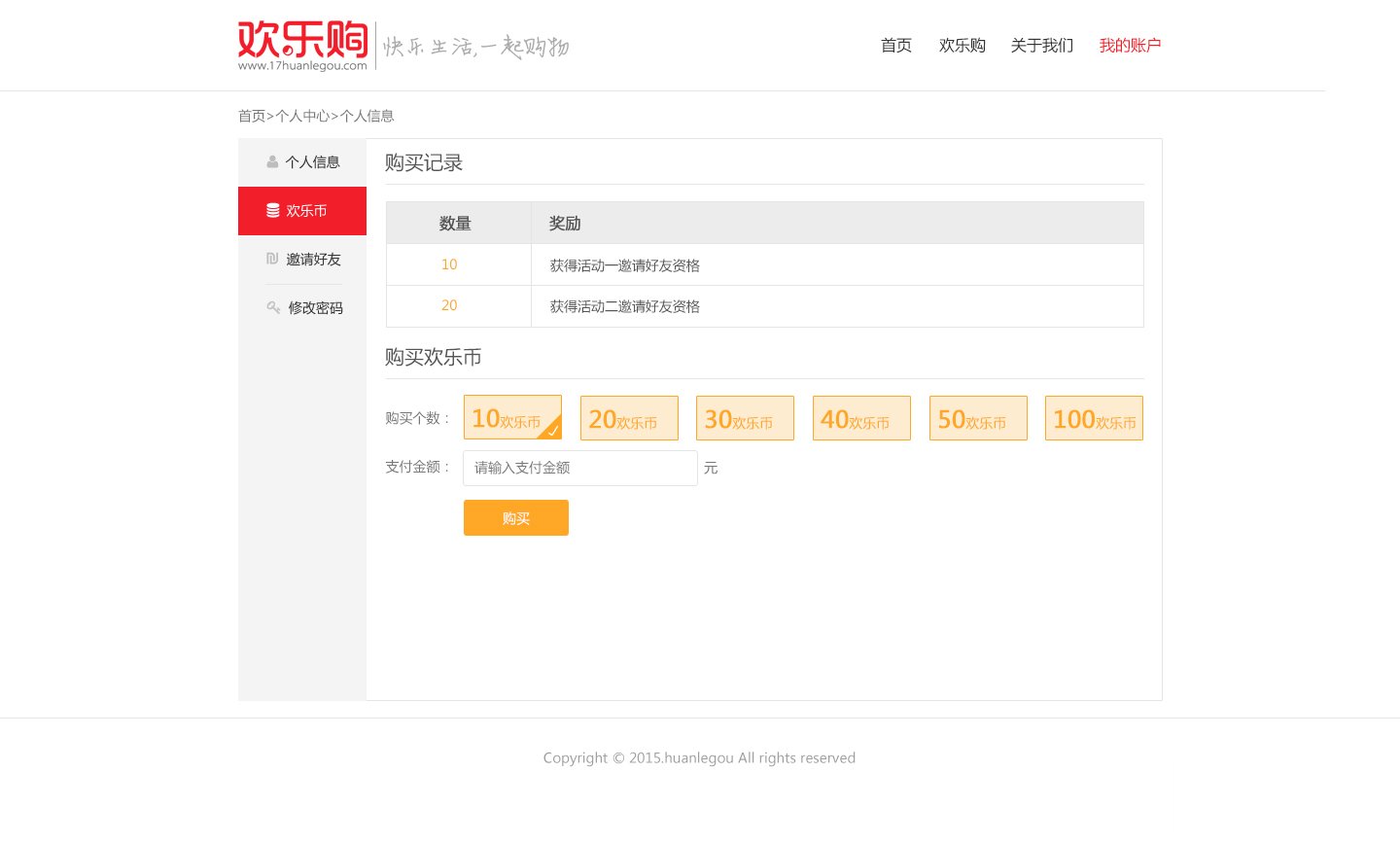Click the key icon beside 修改密码
Screen dimensions: 1400x842
coord(273,307)
